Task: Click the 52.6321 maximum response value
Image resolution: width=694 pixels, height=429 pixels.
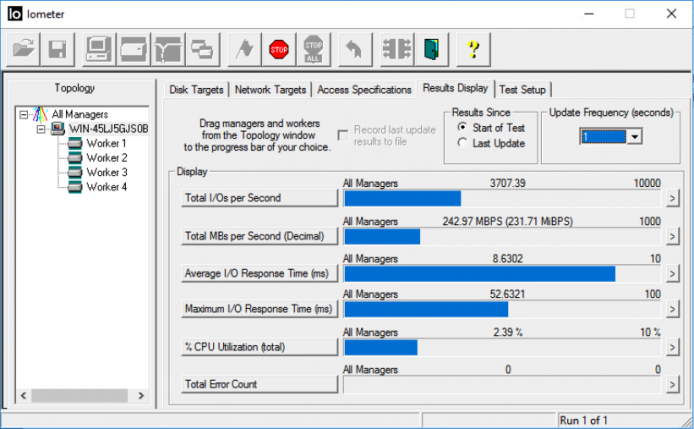Action: point(507,294)
